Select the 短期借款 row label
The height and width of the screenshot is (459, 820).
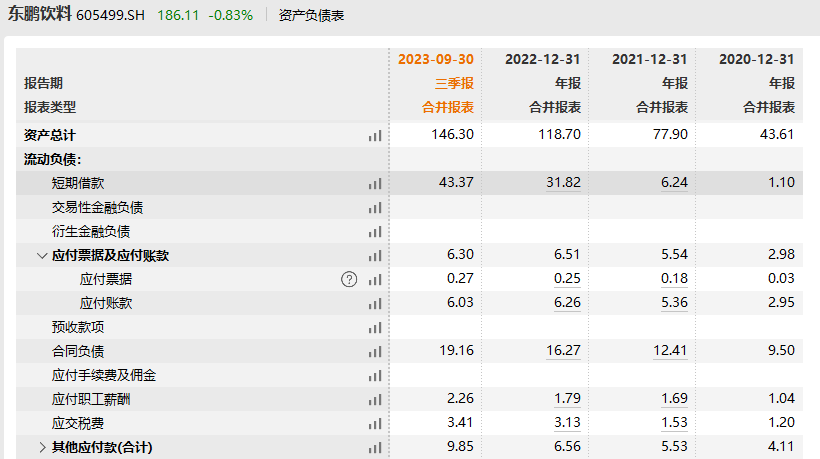tap(78, 183)
